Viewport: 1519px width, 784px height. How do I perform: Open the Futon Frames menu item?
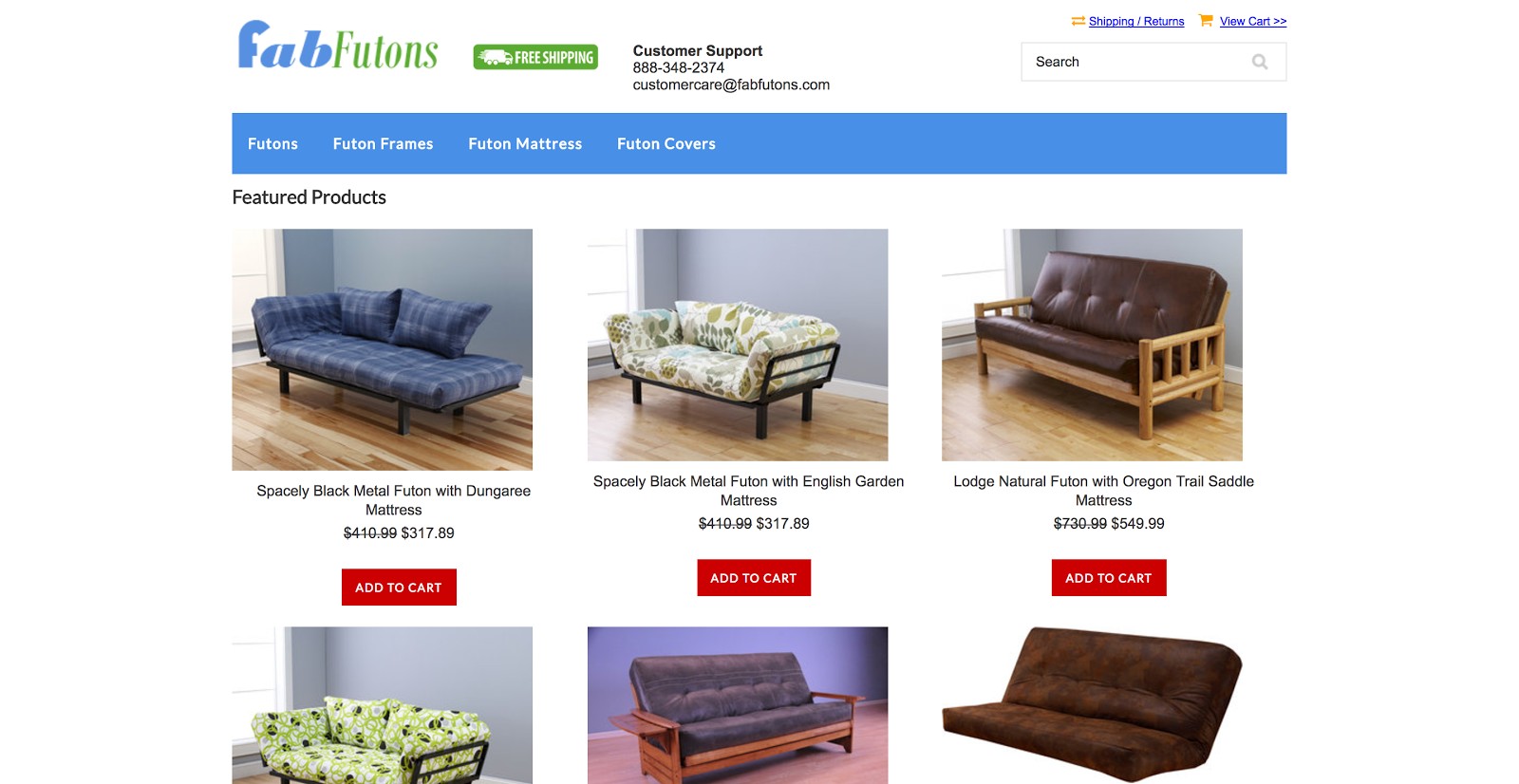pyautogui.click(x=383, y=143)
